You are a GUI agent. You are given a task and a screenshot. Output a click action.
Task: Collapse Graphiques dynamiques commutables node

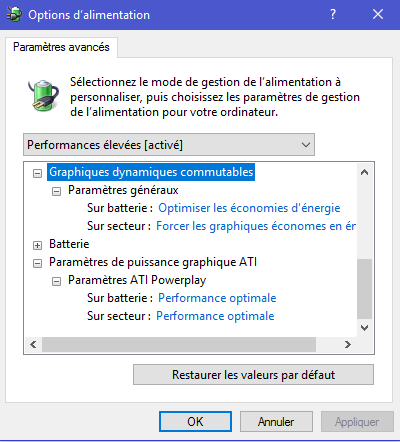[x=37, y=173]
